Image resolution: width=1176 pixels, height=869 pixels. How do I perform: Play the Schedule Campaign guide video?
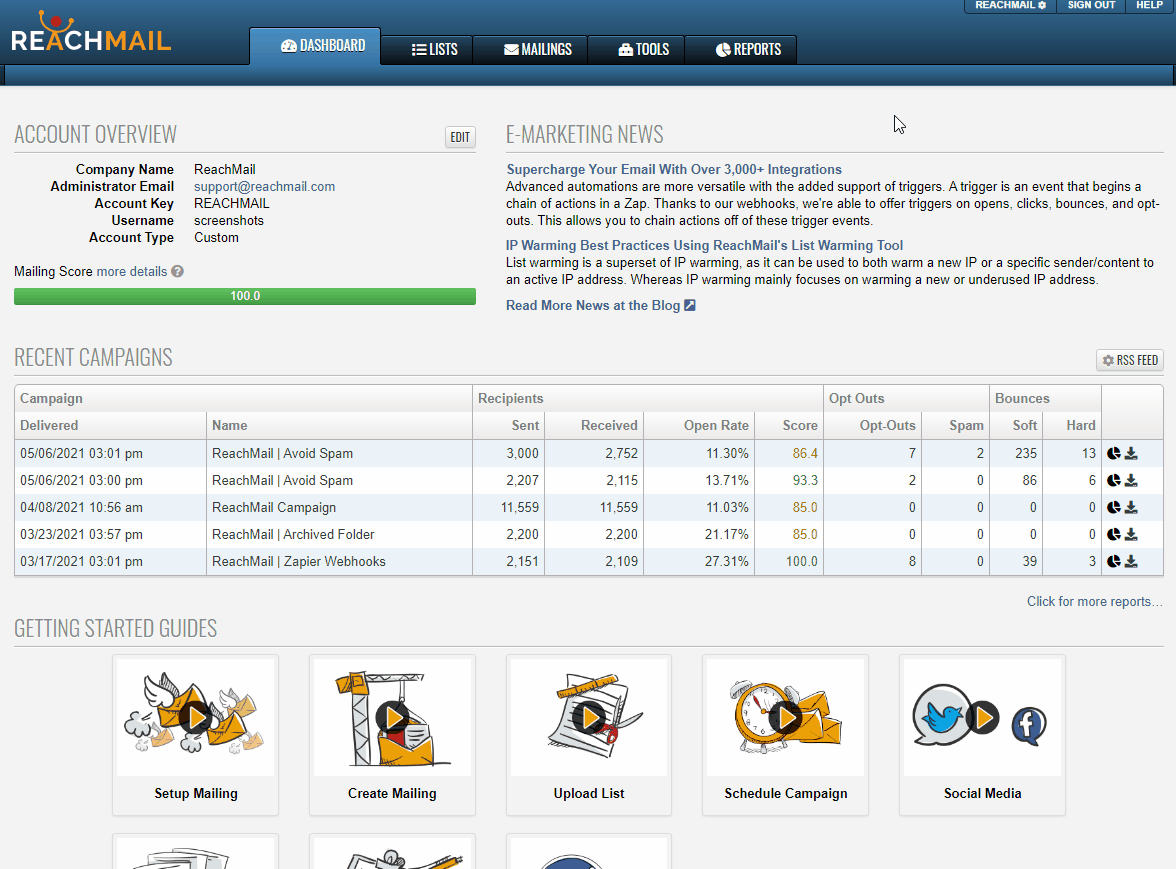pos(786,716)
